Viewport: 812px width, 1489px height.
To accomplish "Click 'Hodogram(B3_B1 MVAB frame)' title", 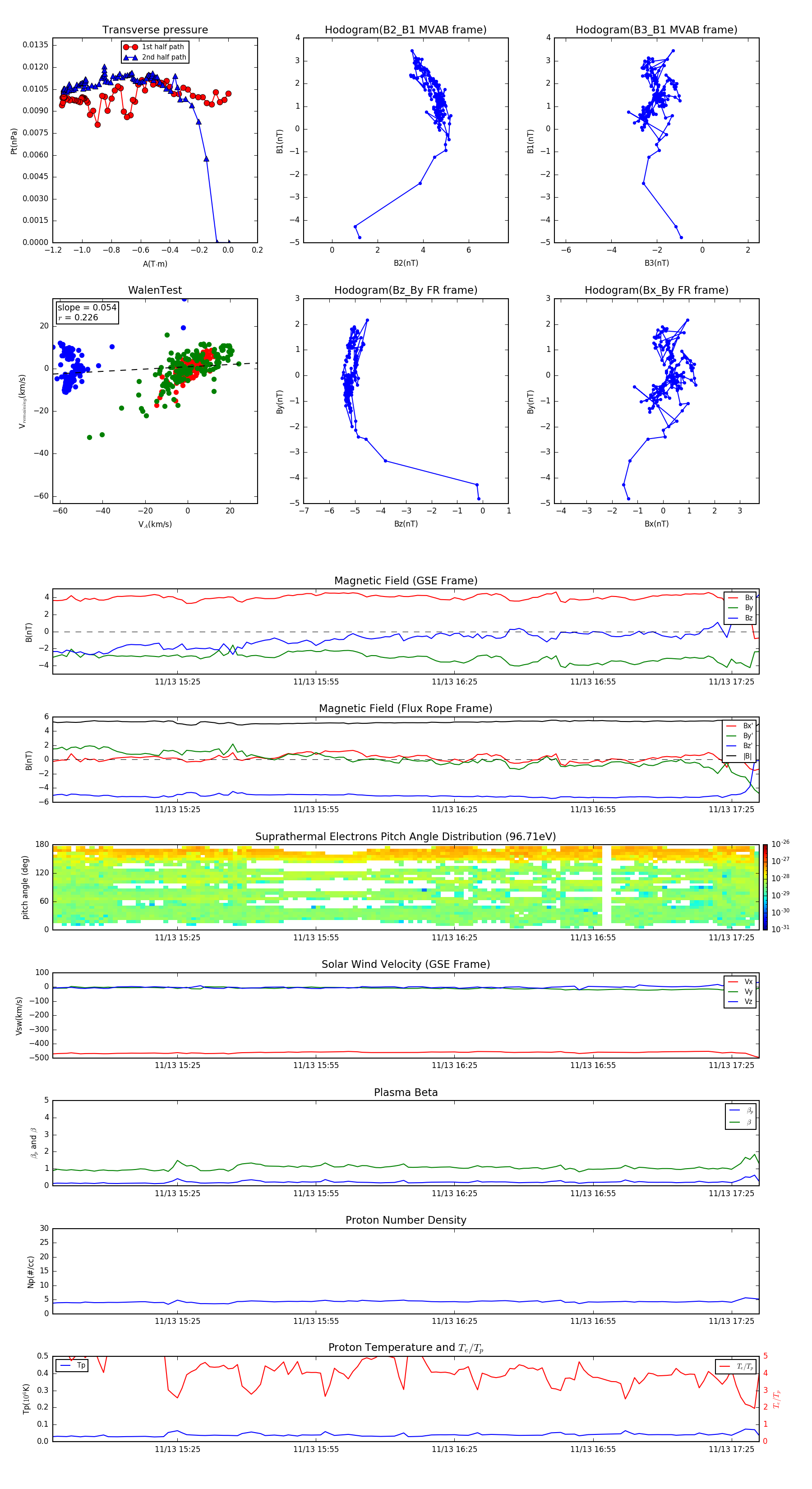I will click(656, 29).
